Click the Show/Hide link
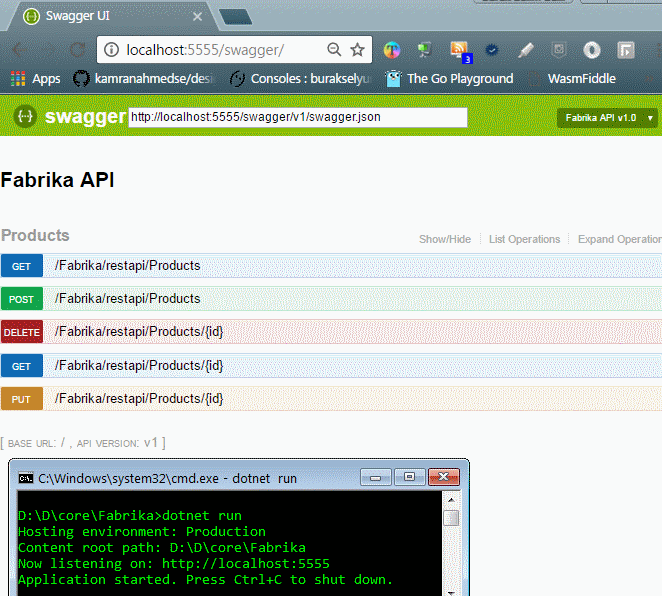662x596 pixels. click(x=445, y=239)
